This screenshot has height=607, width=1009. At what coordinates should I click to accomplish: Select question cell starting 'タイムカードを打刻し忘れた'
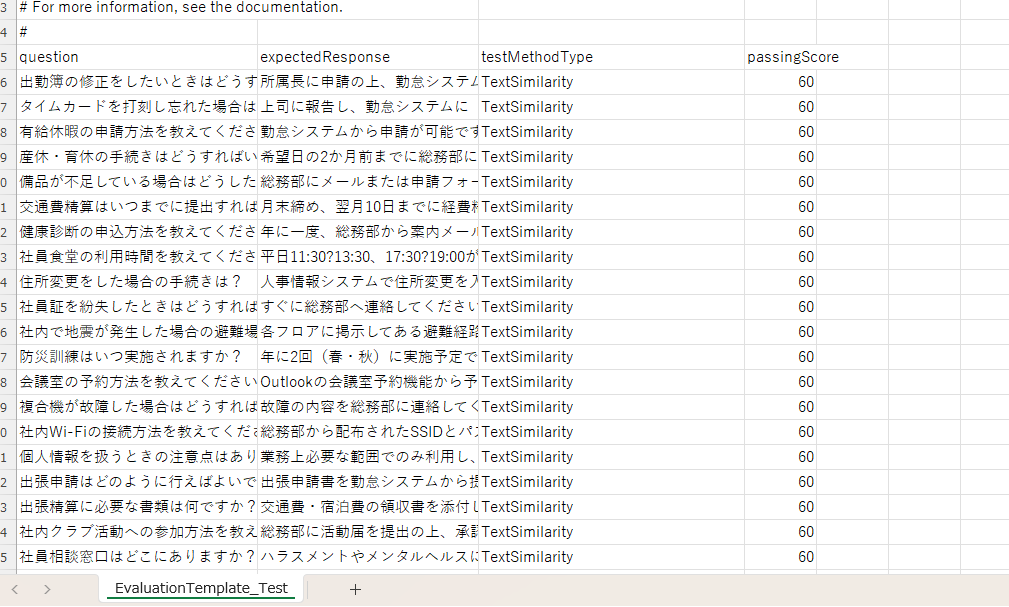[137, 107]
